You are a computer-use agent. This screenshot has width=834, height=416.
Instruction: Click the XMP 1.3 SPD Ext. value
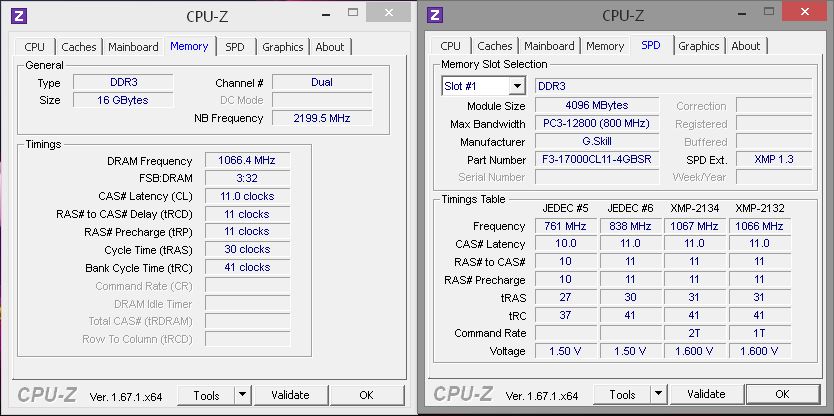(x=774, y=160)
